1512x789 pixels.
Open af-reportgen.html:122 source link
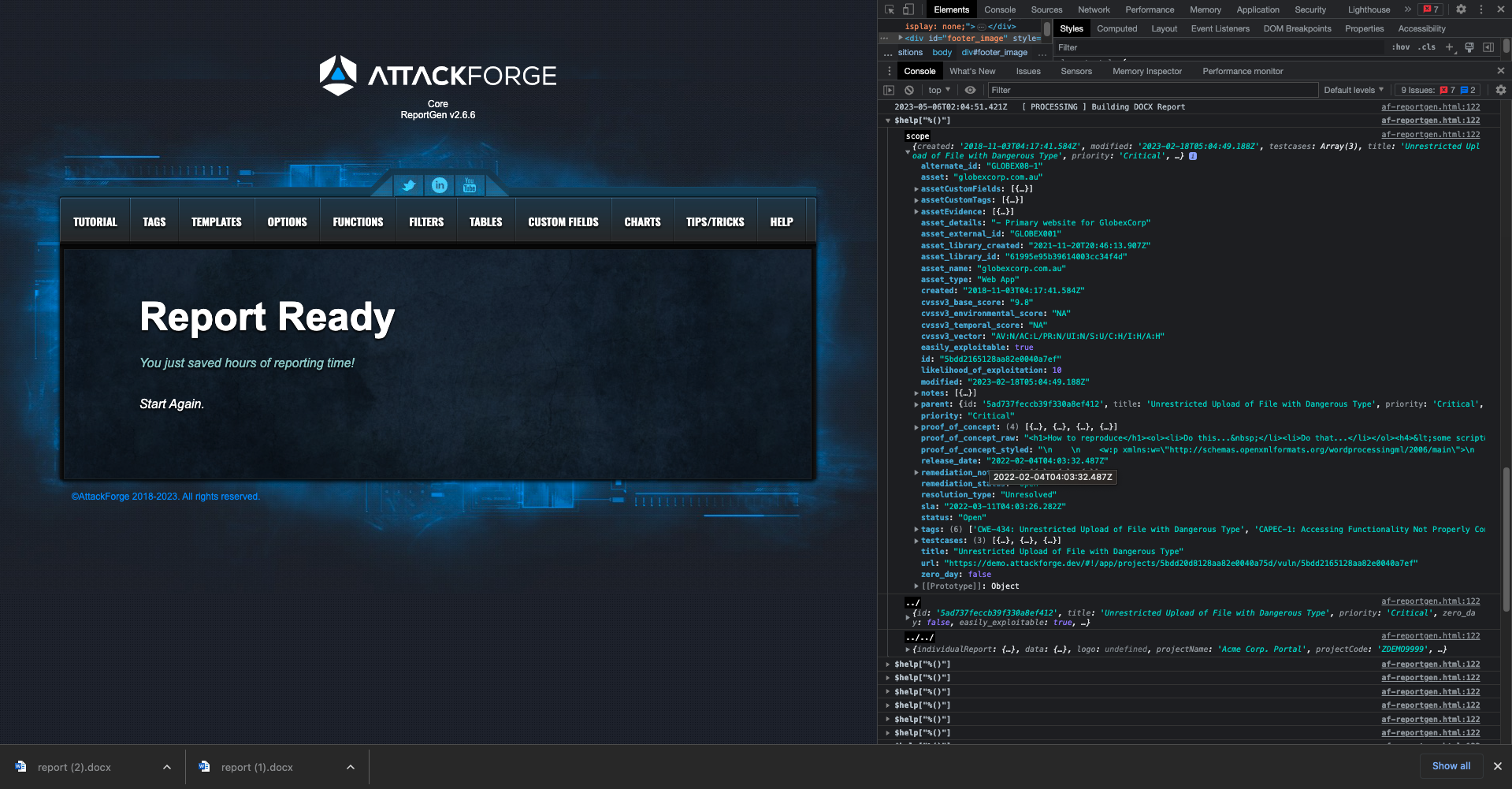click(x=1429, y=106)
